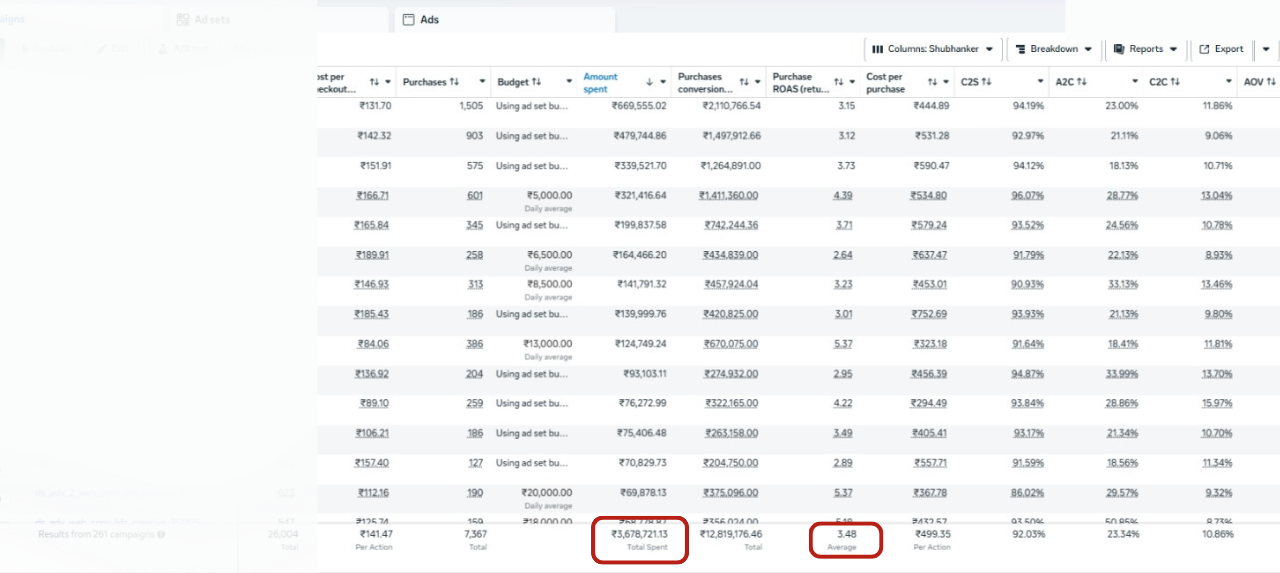
Task: Click the 601 purchases link
Action: [475, 196]
